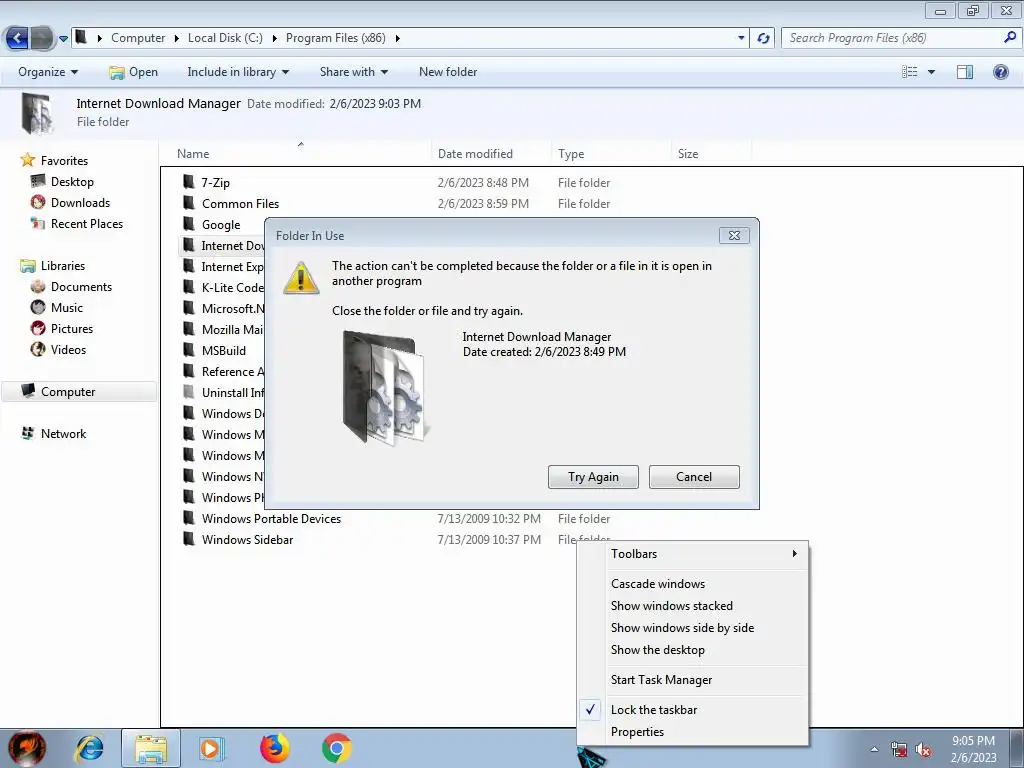Refresh the Program Files (x86) view
1024x768 pixels.
(x=763, y=38)
